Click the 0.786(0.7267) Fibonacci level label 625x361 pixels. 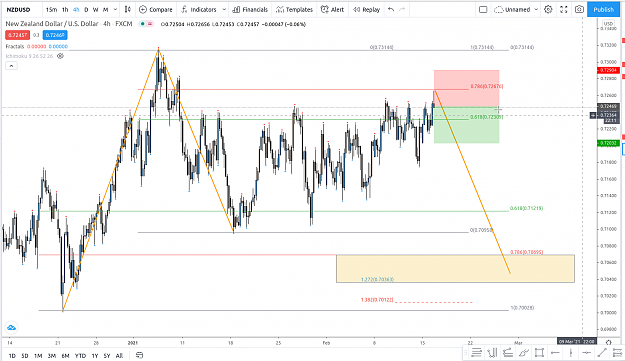(x=487, y=86)
